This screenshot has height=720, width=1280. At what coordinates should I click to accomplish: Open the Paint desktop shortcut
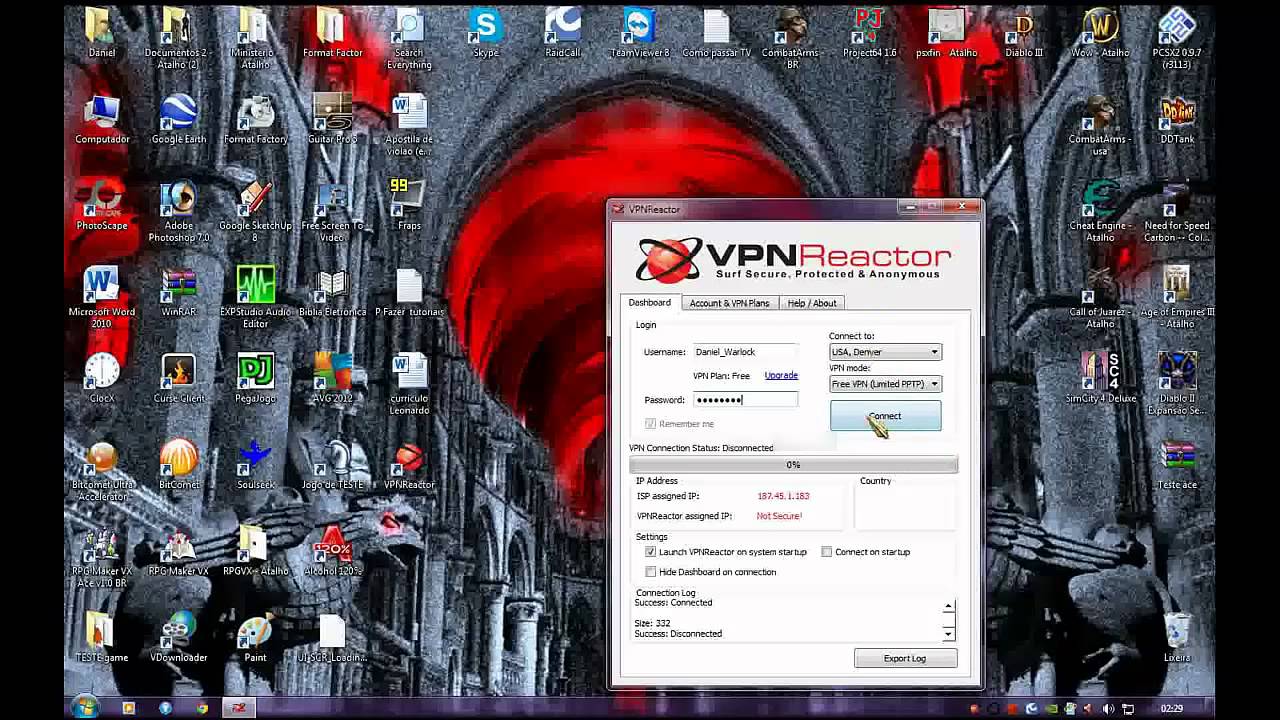[x=255, y=638]
